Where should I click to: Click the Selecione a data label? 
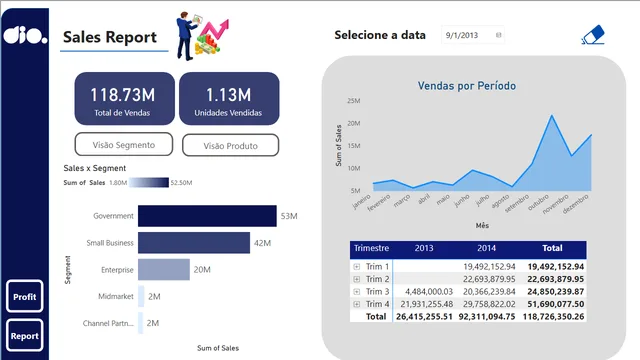pos(380,35)
